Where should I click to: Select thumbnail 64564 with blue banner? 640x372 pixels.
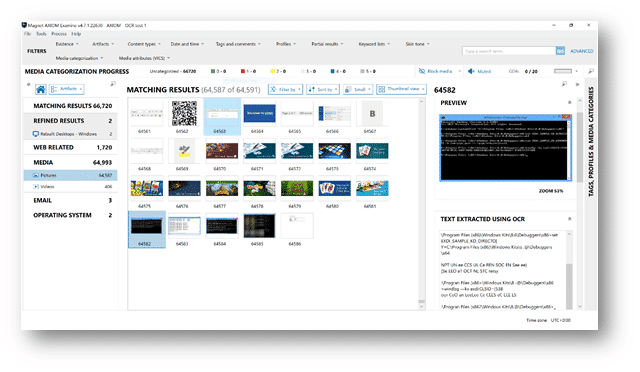(259, 114)
